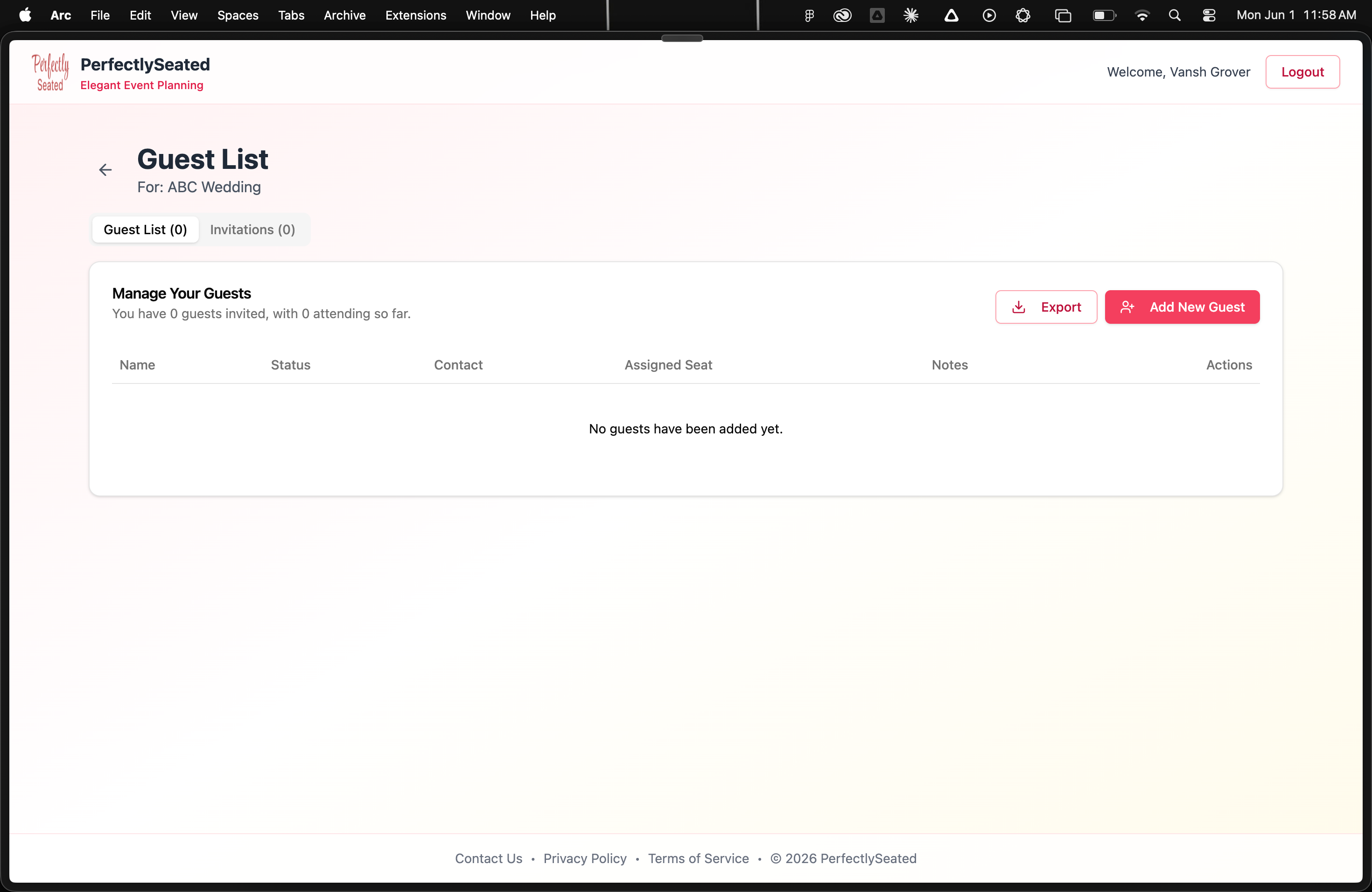The image size is (1372, 892).
Task: Click the menu bar date and time
Action: (x=1296, y=15)
